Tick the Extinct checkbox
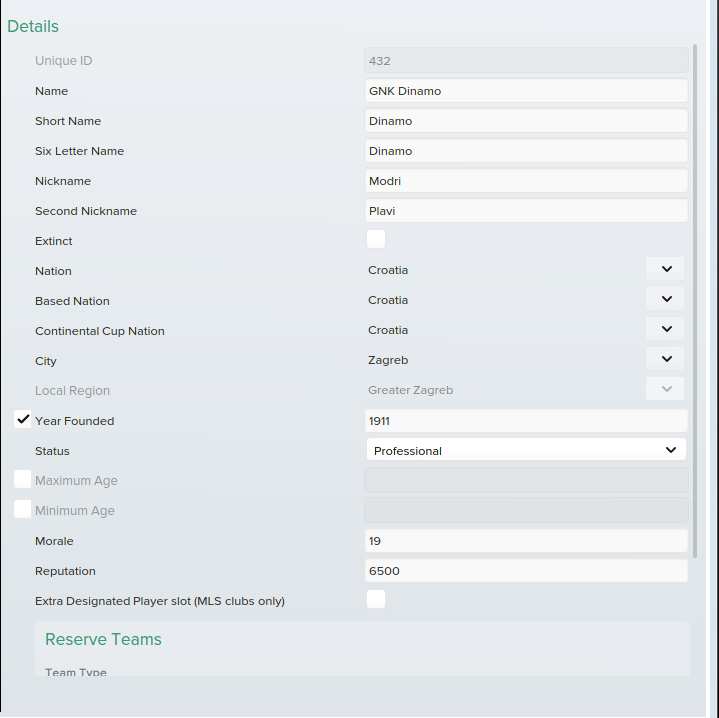 click(x=376, y=239)
